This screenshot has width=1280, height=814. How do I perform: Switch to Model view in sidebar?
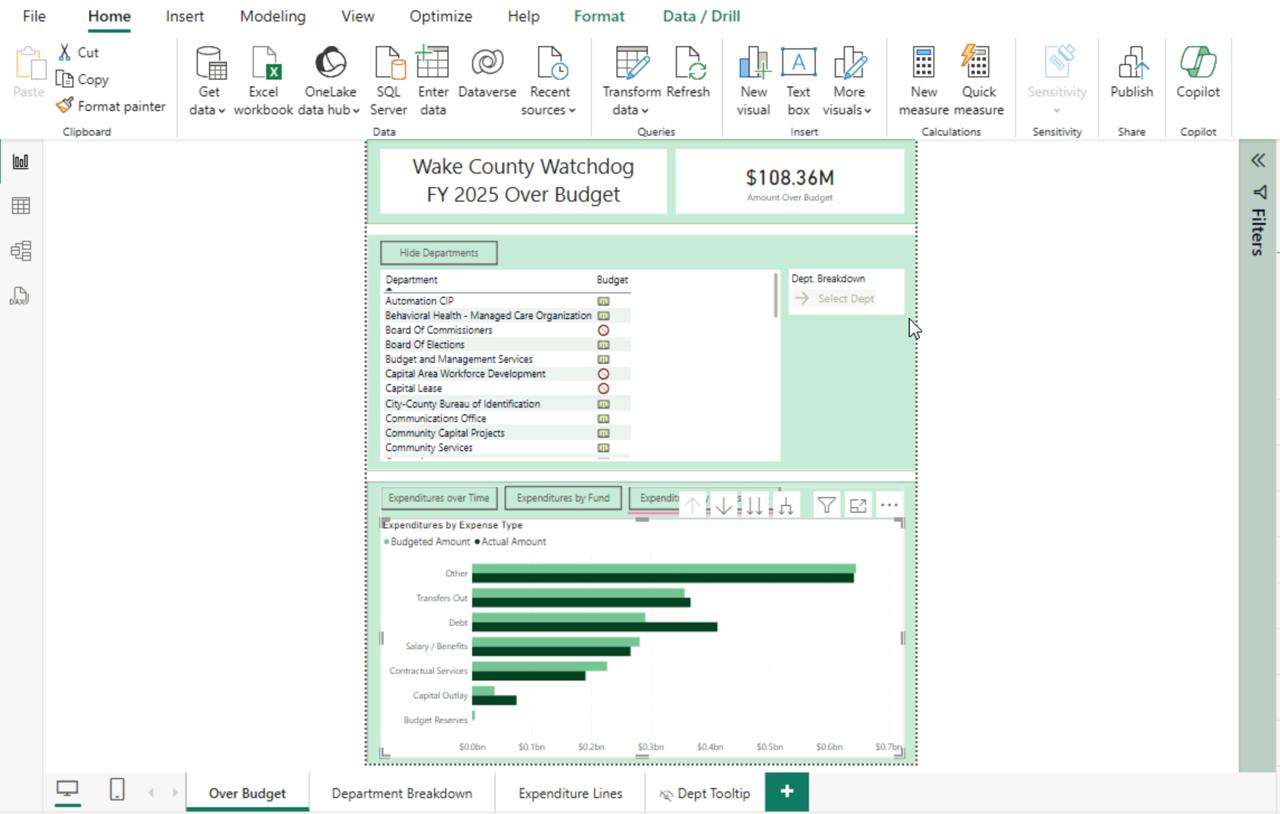(20, 251)
